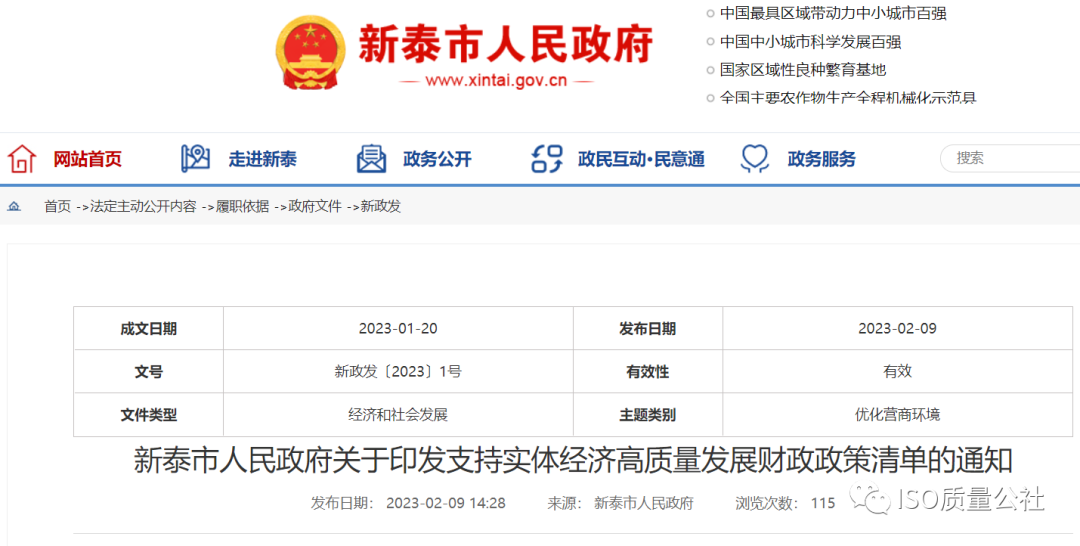Click the 新泰市人民政府 site title
The height and width of the screenshot is (546, 1080).
[x=506, y=44]
